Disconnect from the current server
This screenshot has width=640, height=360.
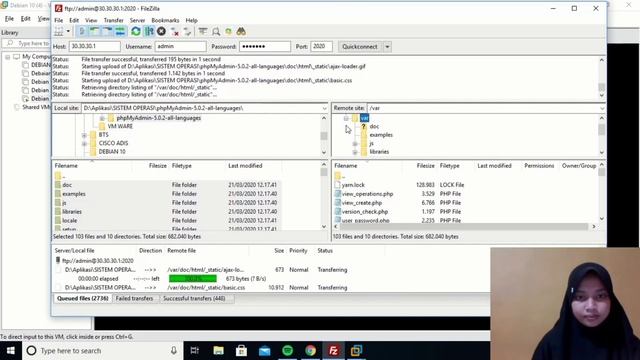tap(175, 31)
